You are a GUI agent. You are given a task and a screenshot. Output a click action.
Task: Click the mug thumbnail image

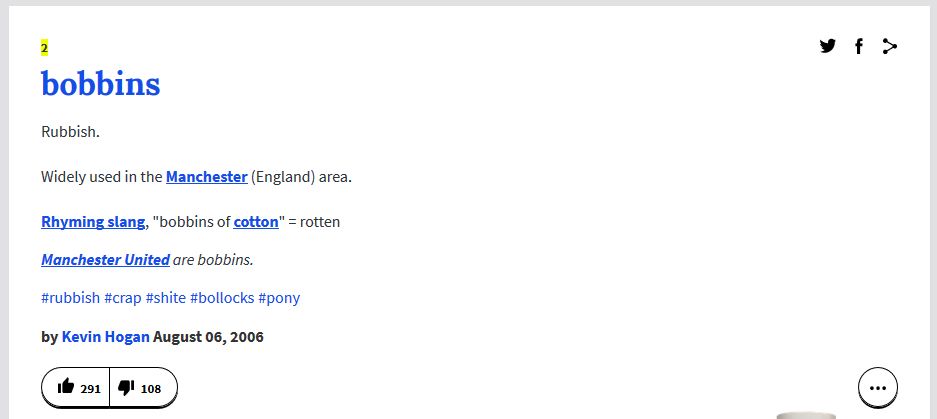click(806, 414)
